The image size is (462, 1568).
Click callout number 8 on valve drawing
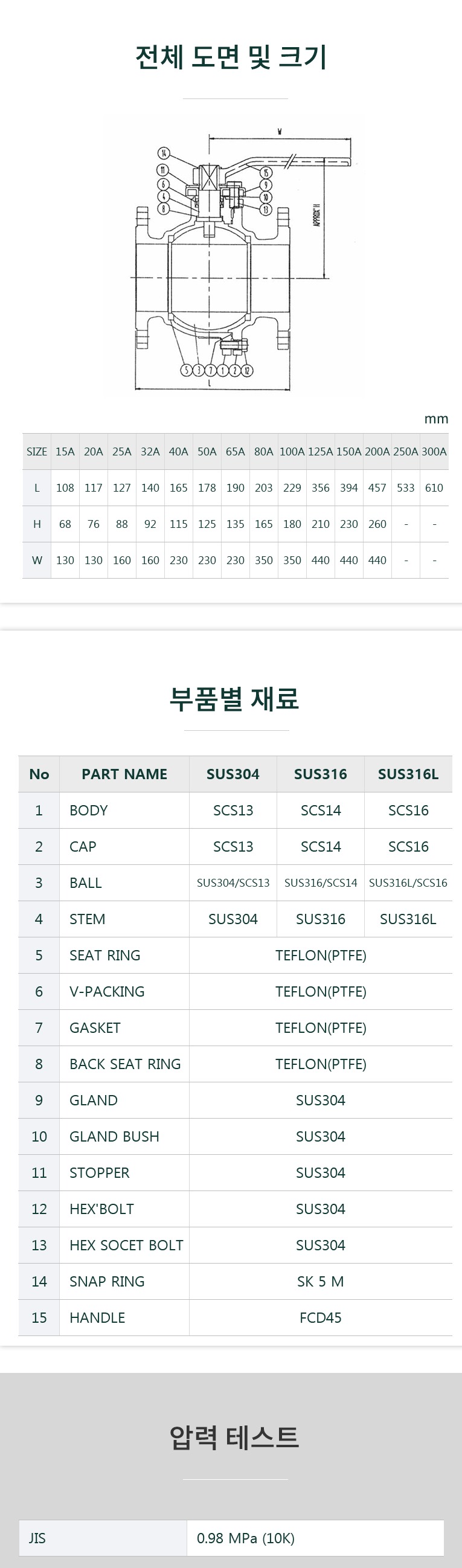(x=162, y=209)
